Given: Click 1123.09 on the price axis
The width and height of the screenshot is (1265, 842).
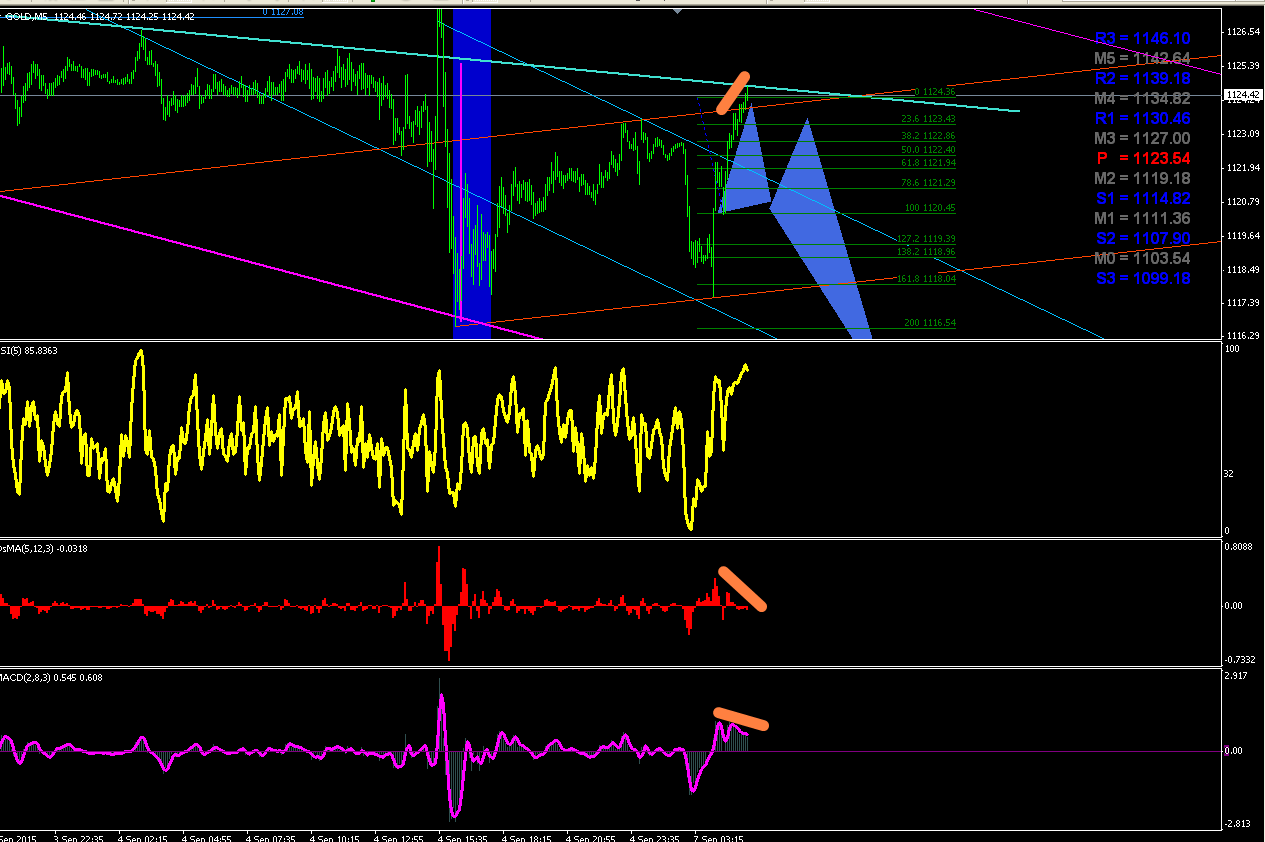Looking at the screenshot, I should pyautogui.click(x=1245, y=134).
